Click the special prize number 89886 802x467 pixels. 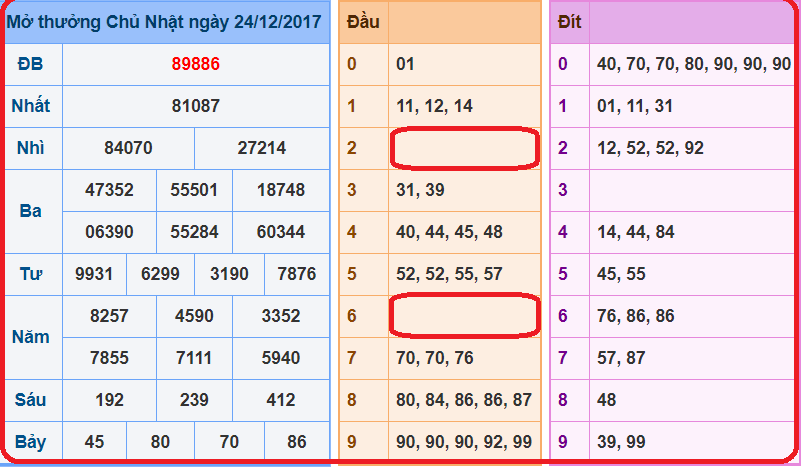click(x=195, y=64)
